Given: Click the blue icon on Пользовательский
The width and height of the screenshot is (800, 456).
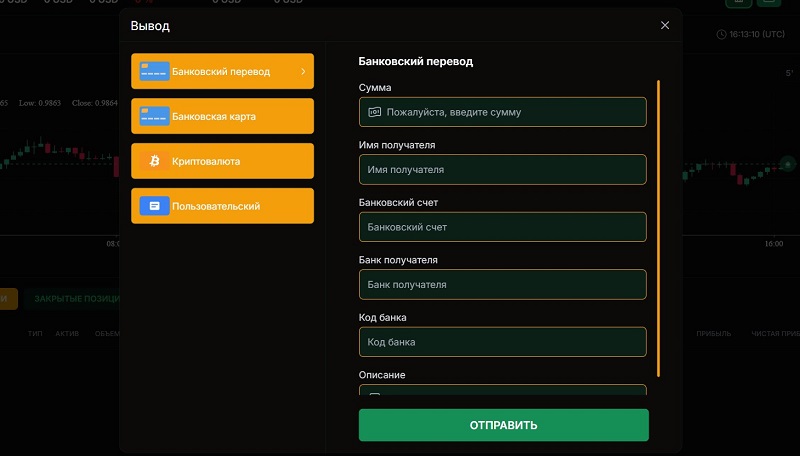Looking at the screenshot, I should 154,206.
